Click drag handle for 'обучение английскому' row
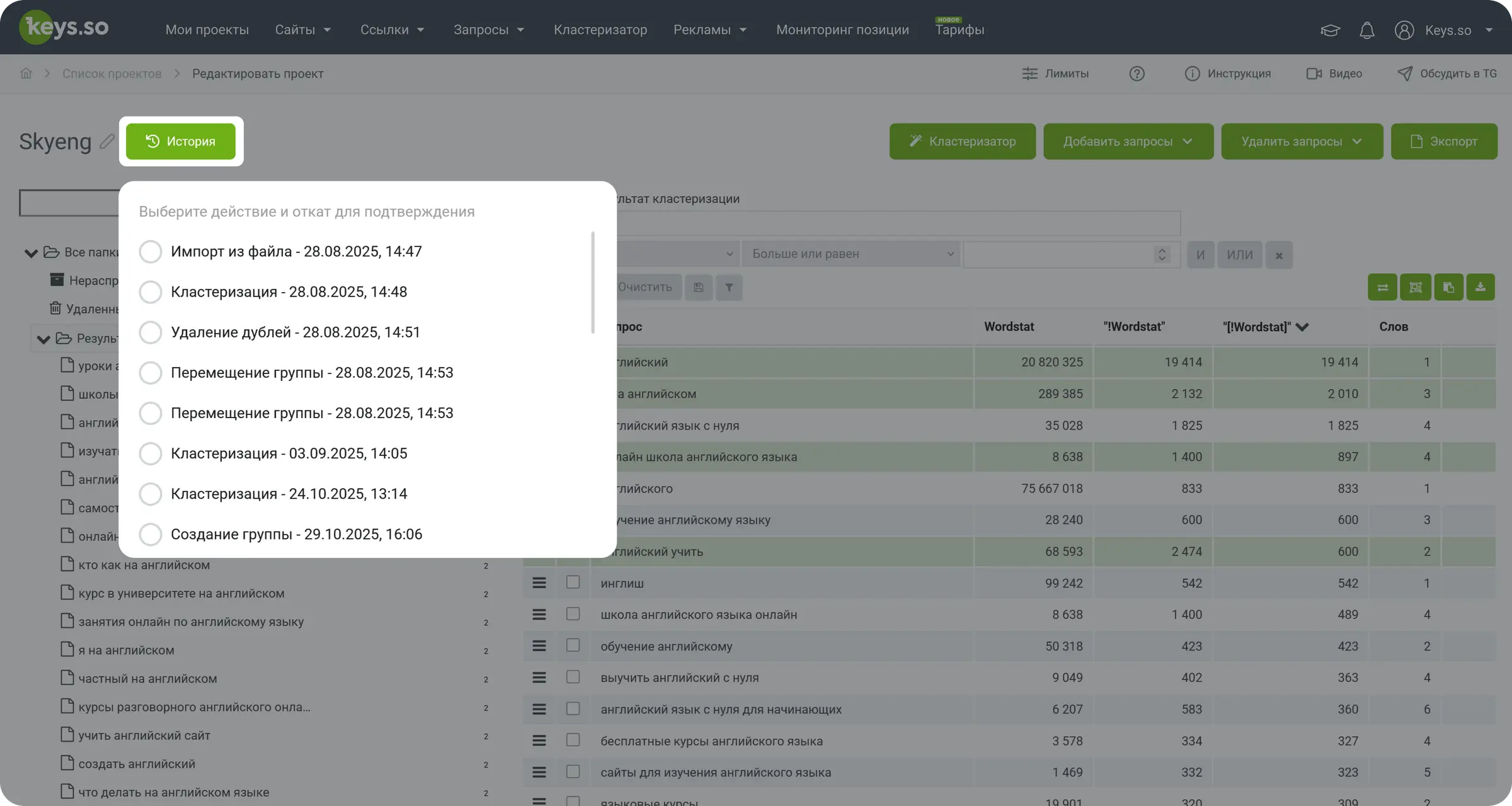 (x=539, y=646)
